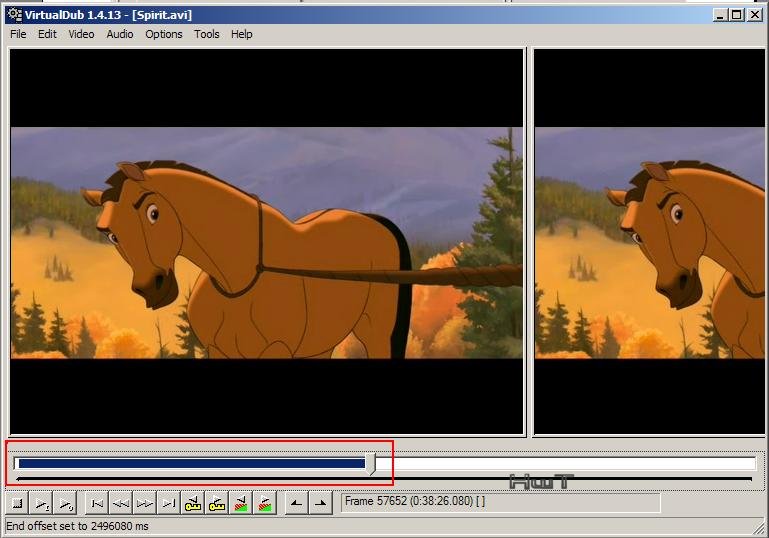
Task: Click the timeline slider thumb
Action: pyautogui.click(x=371, y=463)
